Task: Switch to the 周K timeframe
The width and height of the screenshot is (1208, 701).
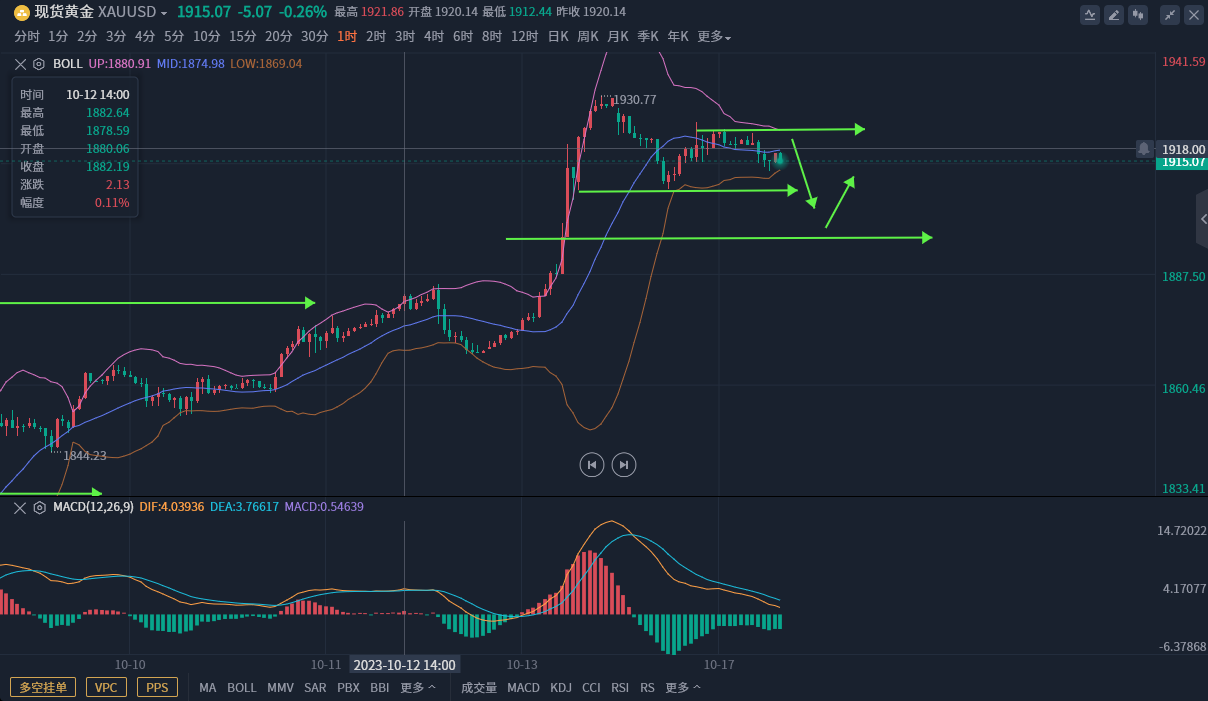Action: (588, 36)
